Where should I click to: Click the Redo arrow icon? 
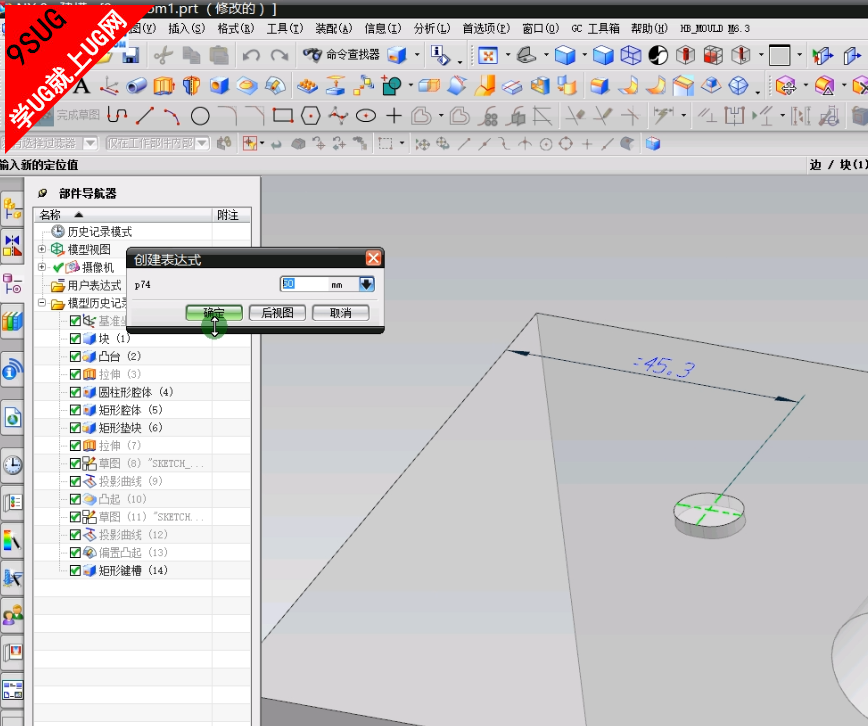pos(280,55)
